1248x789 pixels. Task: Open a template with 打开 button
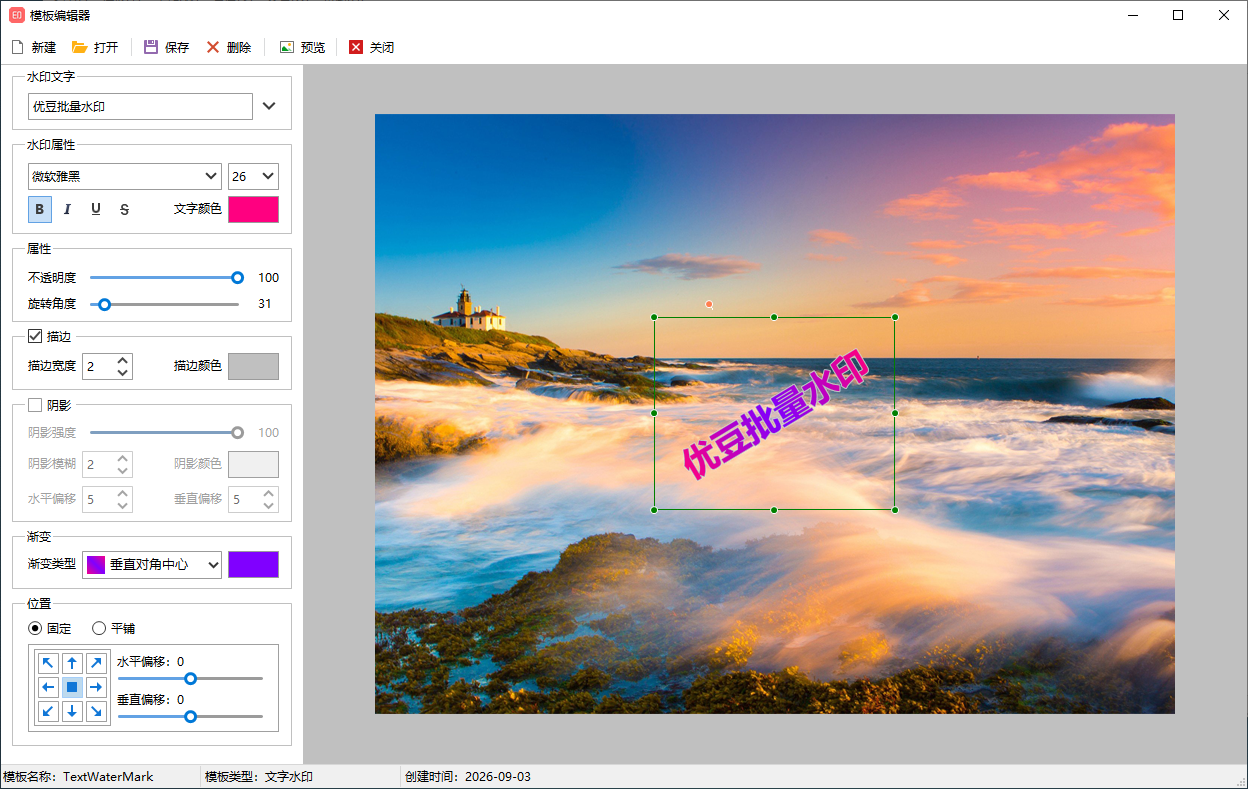95,47
